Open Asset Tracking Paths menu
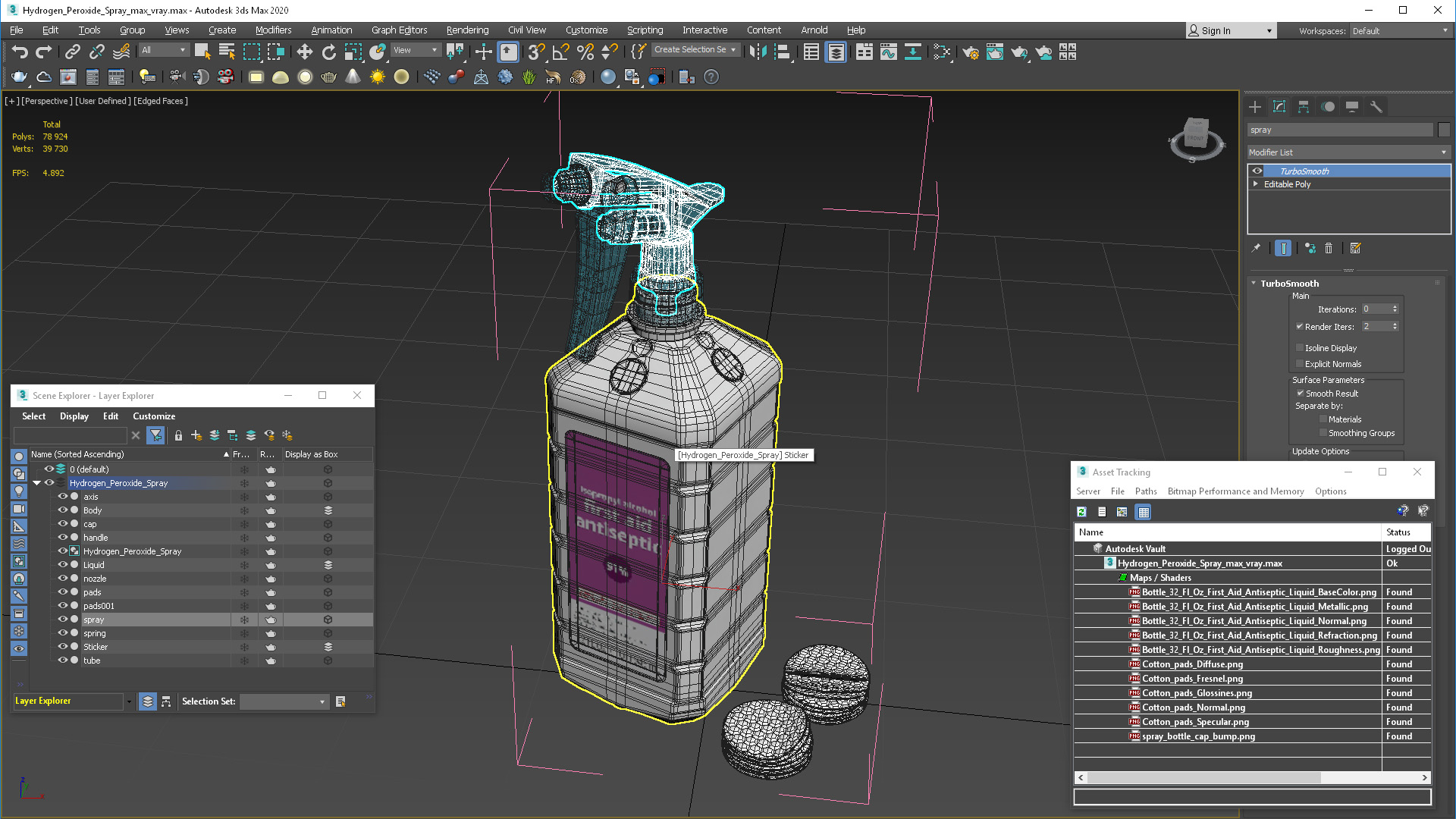1456x819 pixels. 1146,491
